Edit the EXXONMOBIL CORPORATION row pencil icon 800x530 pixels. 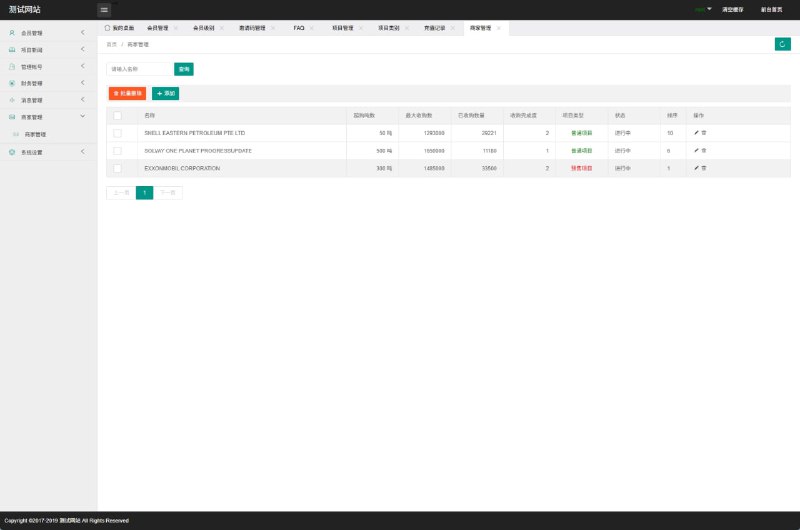pyautogui.click(x=696, y=168)
